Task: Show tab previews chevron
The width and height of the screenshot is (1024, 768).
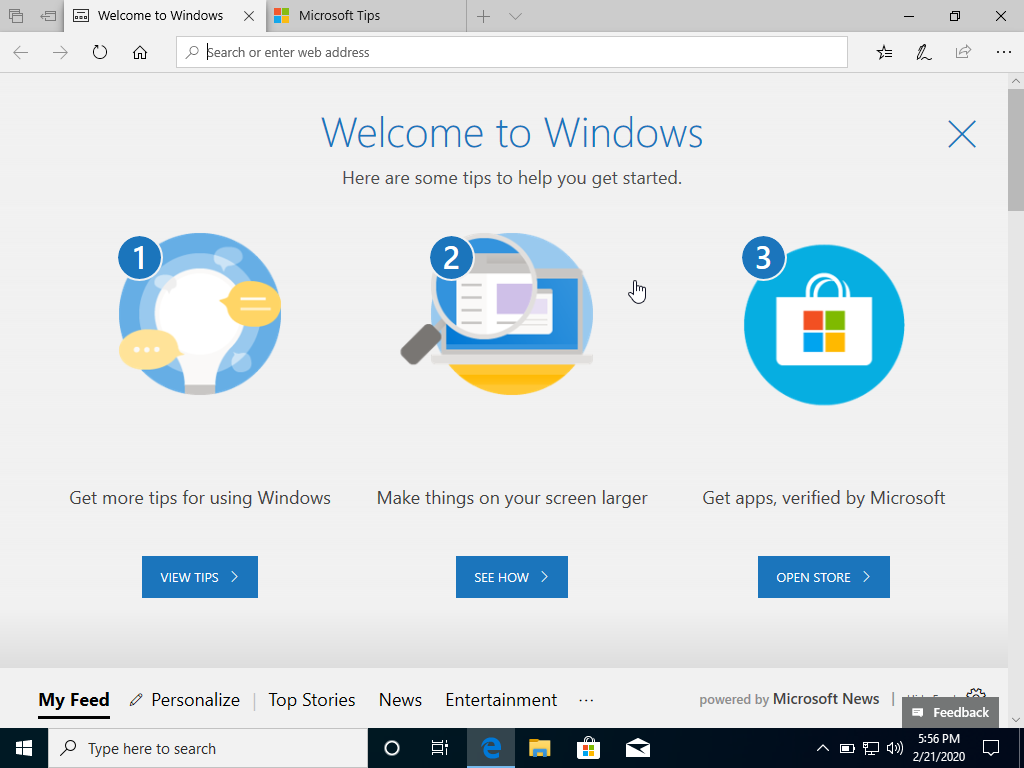Action: pyautogui.click(x=515, y=16)
